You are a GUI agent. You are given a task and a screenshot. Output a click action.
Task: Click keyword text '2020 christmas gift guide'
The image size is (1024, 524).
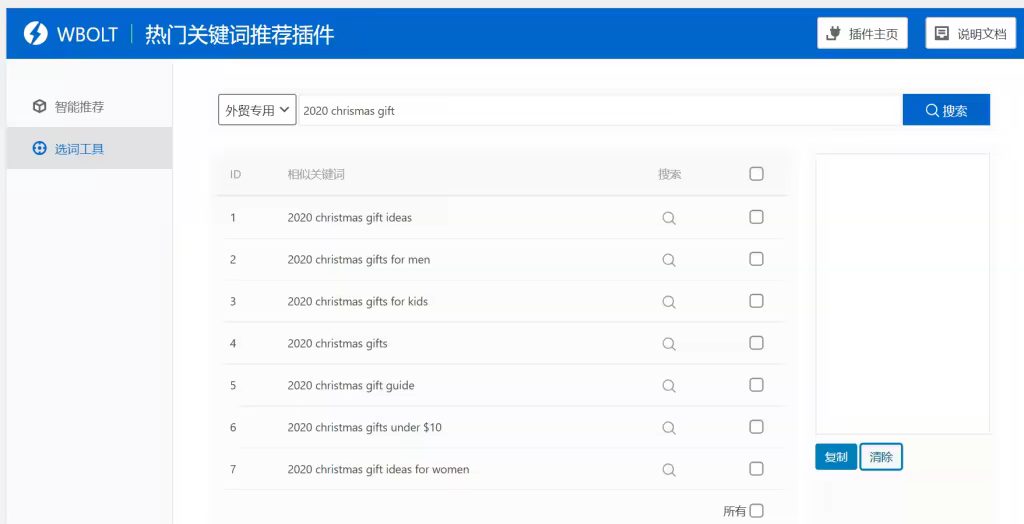tap(351, 385)
